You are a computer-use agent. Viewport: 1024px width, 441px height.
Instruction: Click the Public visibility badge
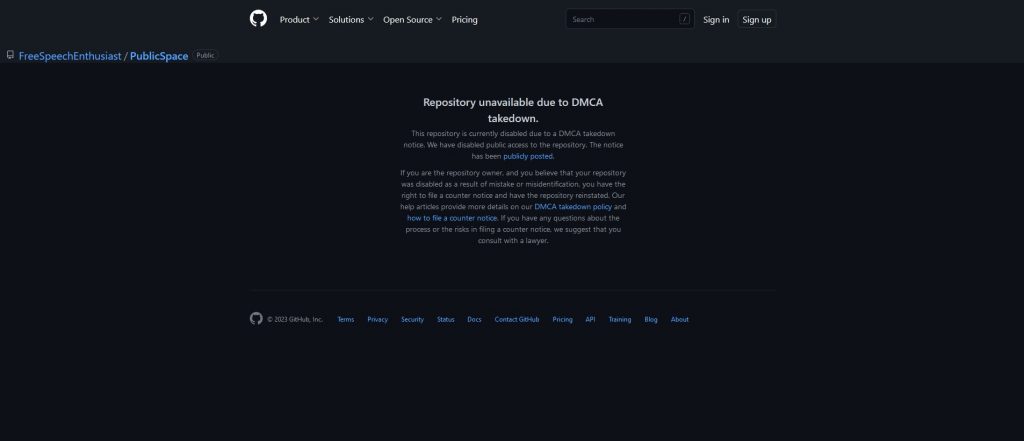[x=205, y=56]
